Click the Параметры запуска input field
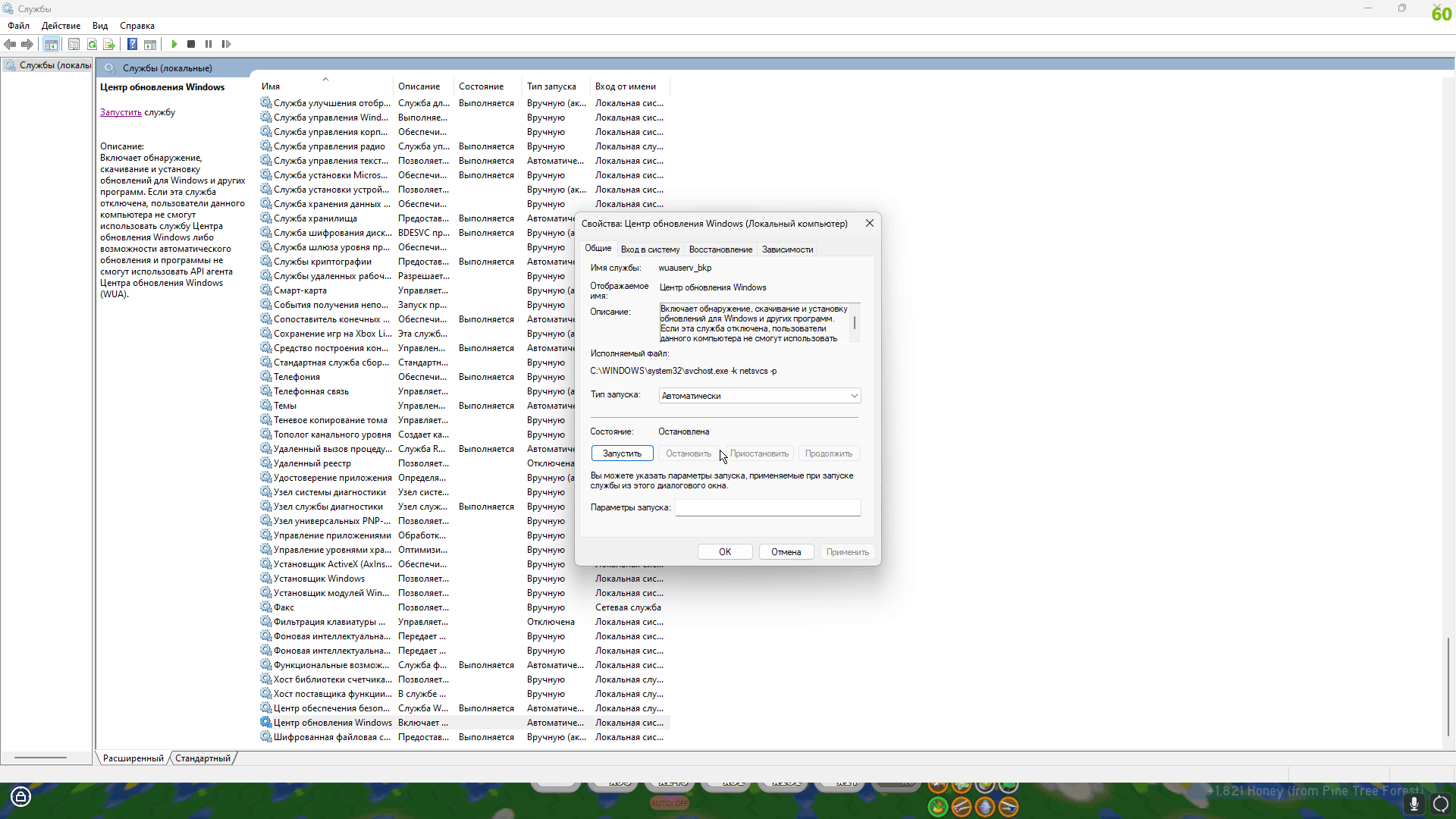Viewport: 1456px width, 819px height. [x=767, y=507]
